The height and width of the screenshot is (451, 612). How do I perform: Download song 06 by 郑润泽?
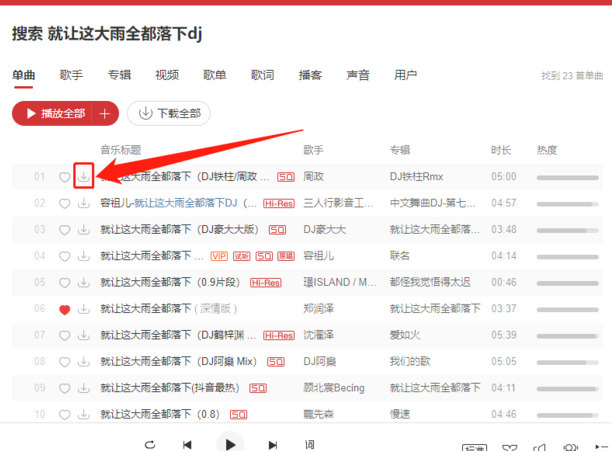(84, 309)
